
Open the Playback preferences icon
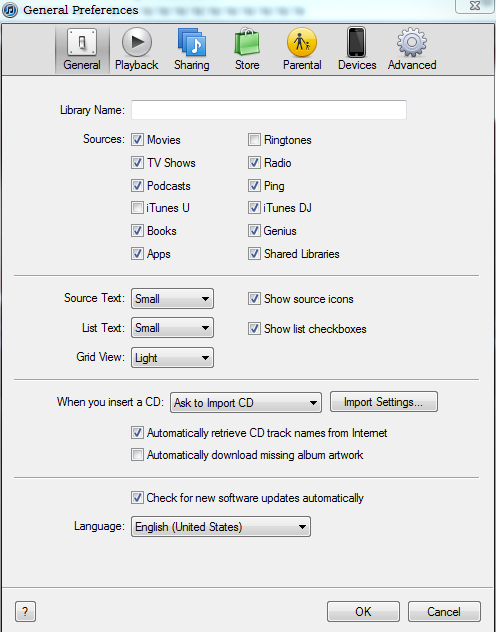(x=137, y=42)
